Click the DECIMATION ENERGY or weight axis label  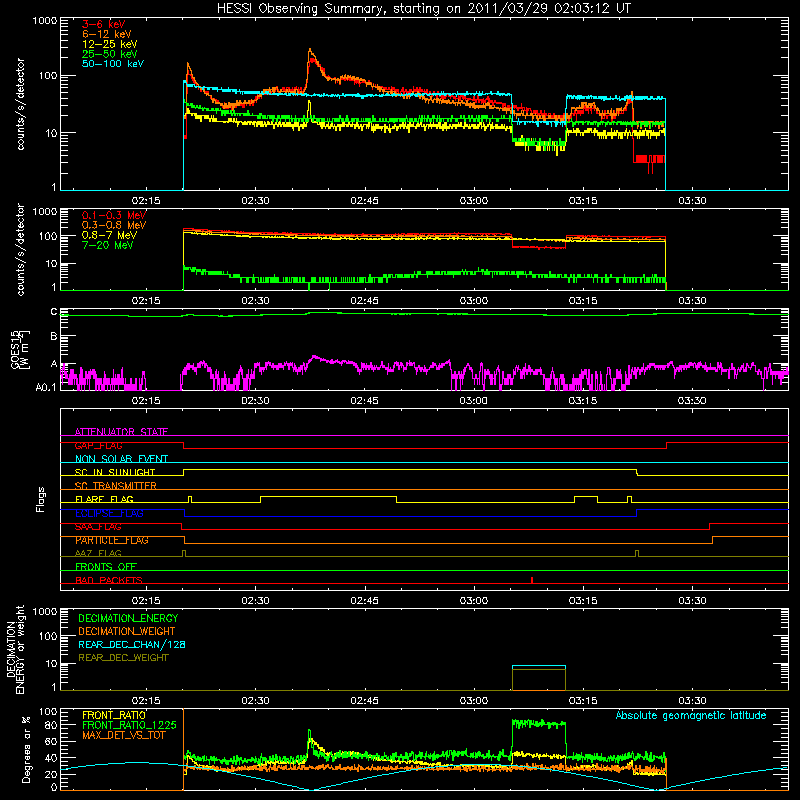pos(15,649)
